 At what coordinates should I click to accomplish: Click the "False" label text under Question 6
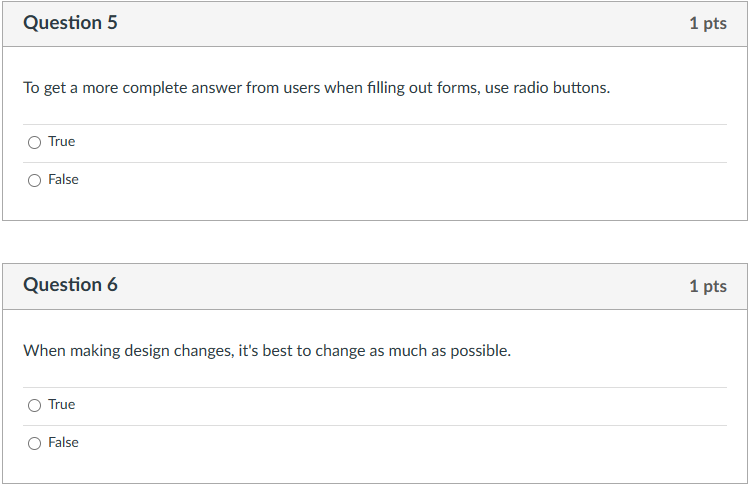[x=63, y=443]
